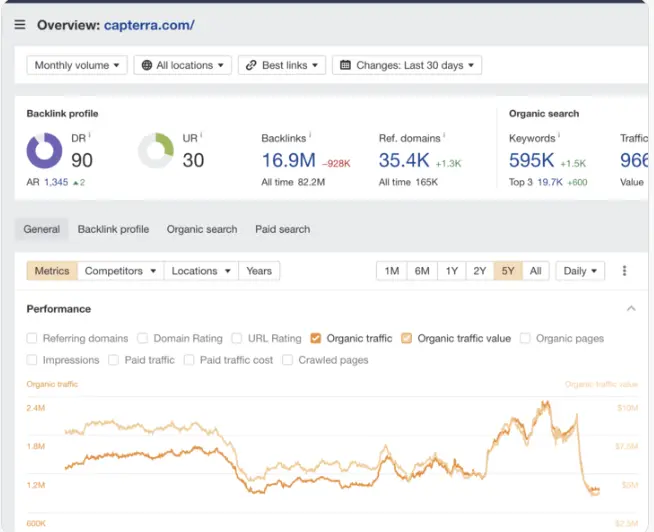Image resolution: width=654 pixels, height=532 pixels.
Task: Switch to the Backlink profile tab
Action: (x=113, y=229)
